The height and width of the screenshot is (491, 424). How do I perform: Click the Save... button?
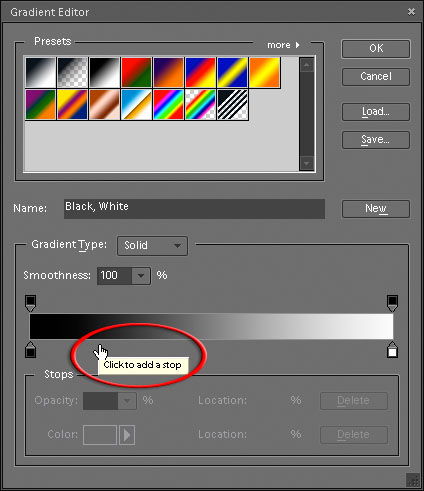click(376, 140)
